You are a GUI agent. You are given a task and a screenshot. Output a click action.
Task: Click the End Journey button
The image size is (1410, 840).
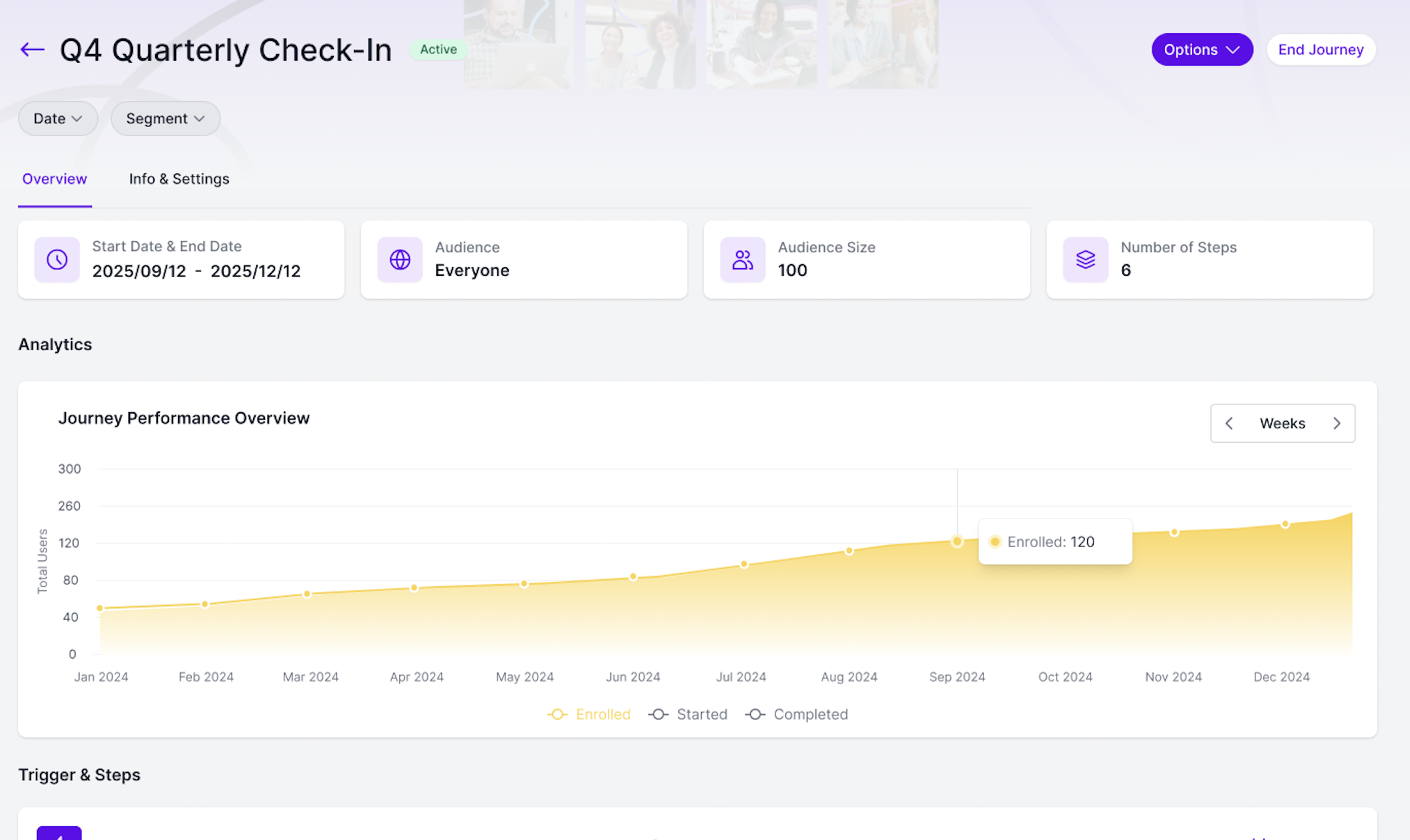tap(1321, 50)
